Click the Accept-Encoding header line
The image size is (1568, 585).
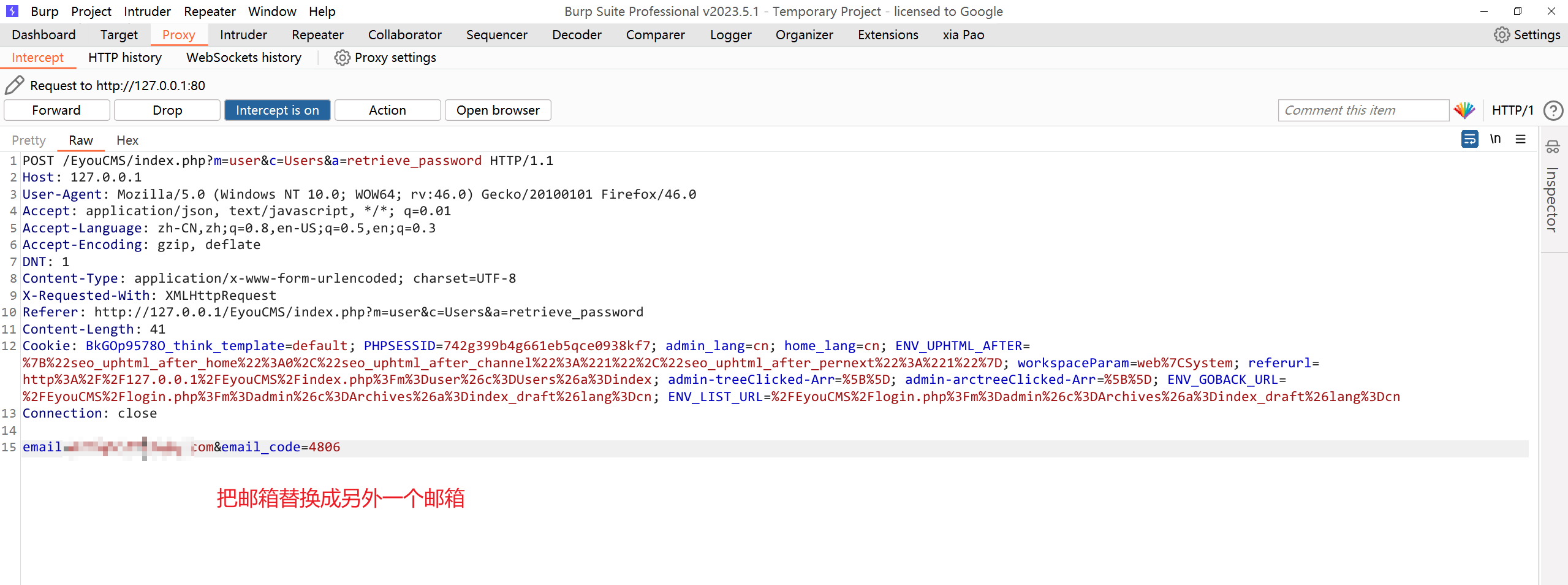[x=142, y=245]
